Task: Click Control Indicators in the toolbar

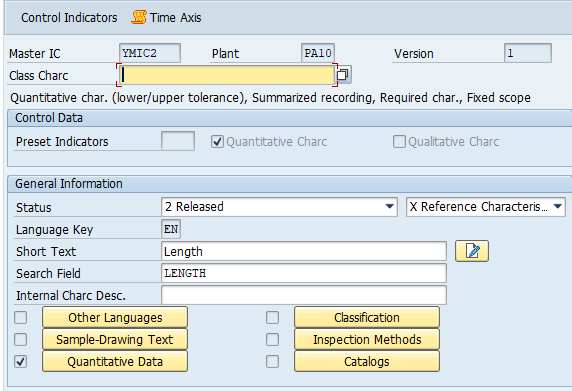Action: 69,18
